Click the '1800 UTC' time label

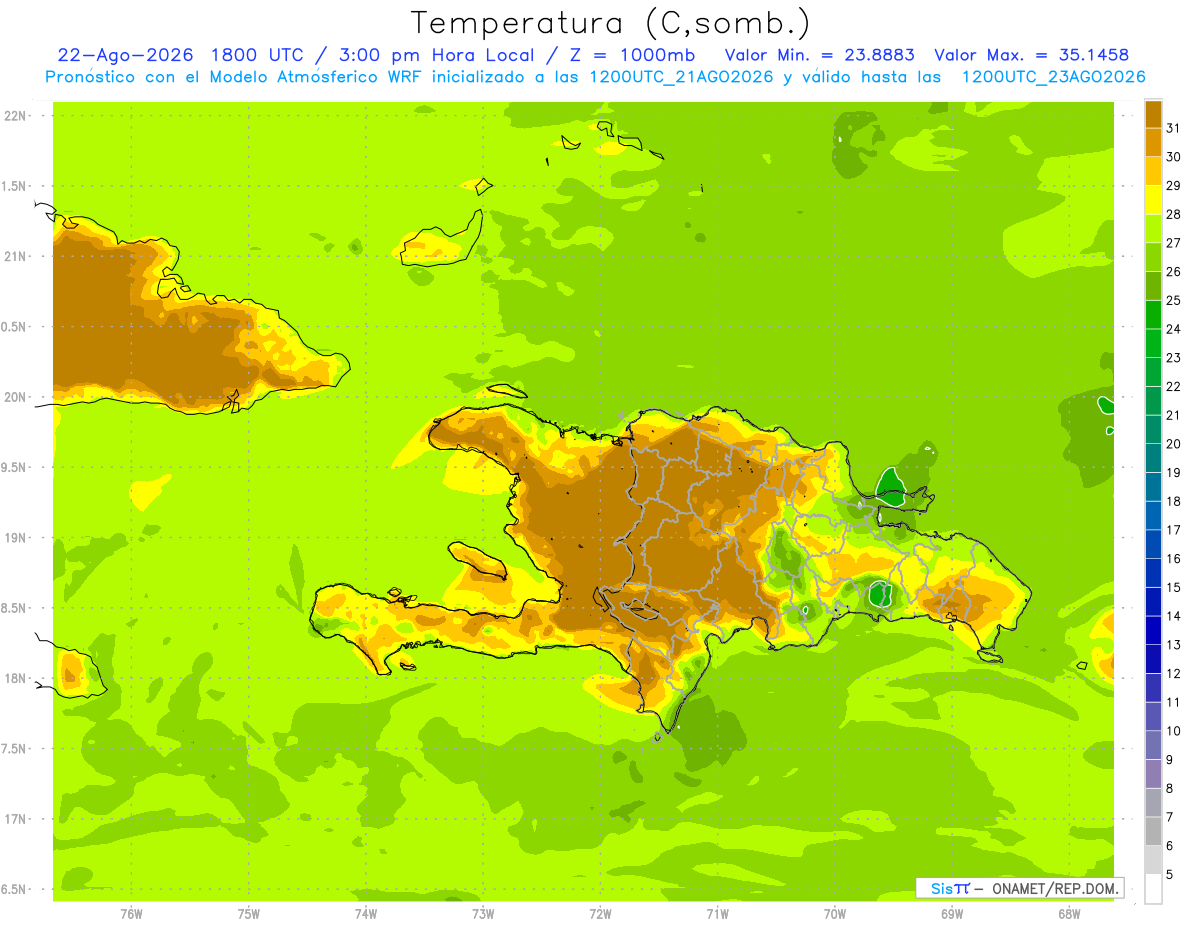coord(258,55)
